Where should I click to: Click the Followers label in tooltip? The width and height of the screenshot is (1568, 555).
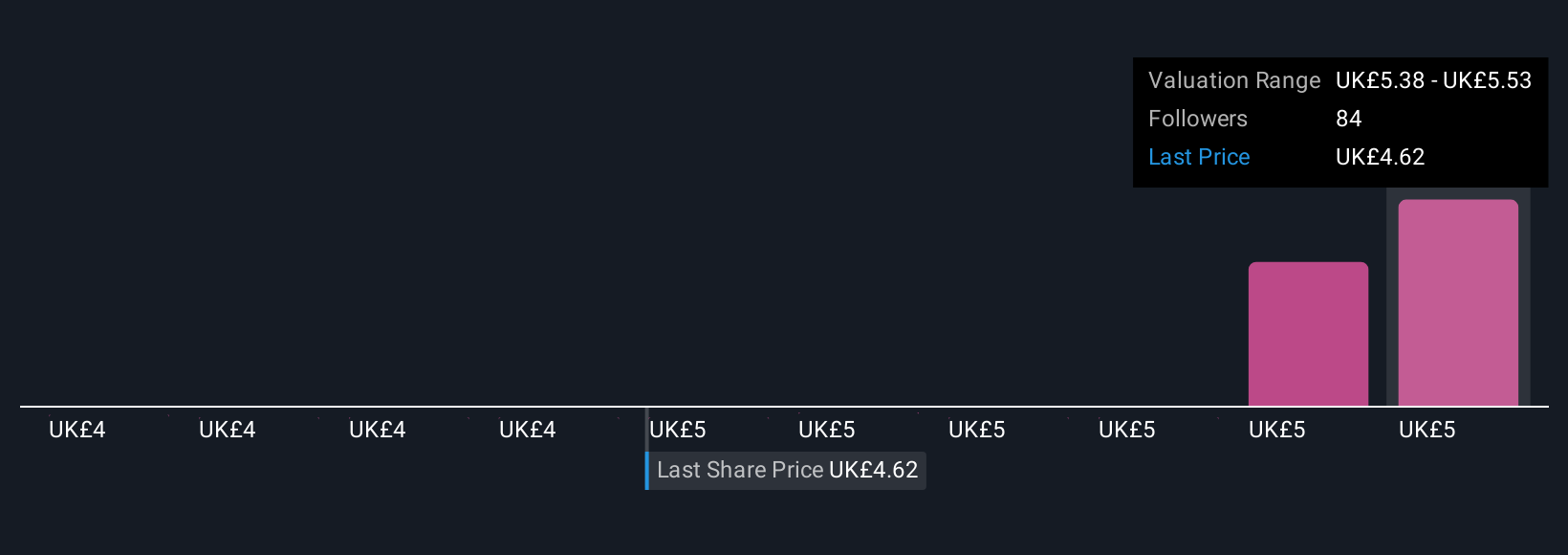(1198, 119)
